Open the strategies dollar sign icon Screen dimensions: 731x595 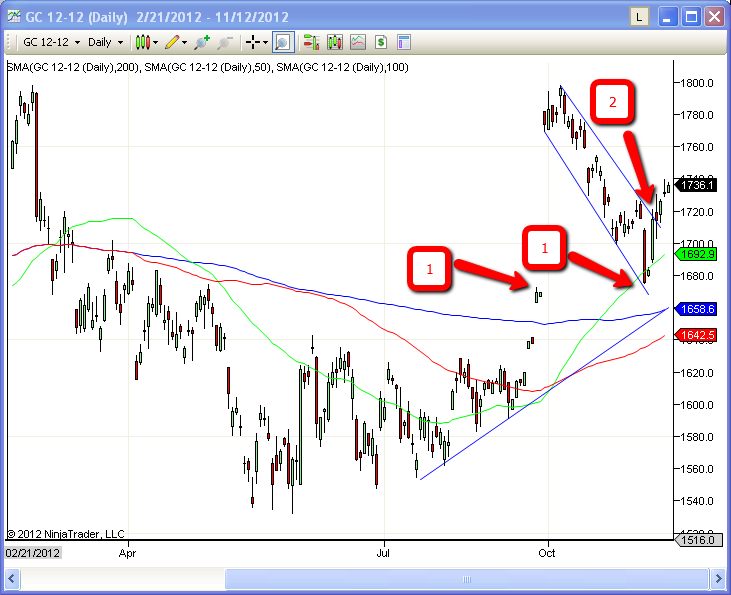tap(381, 42)
